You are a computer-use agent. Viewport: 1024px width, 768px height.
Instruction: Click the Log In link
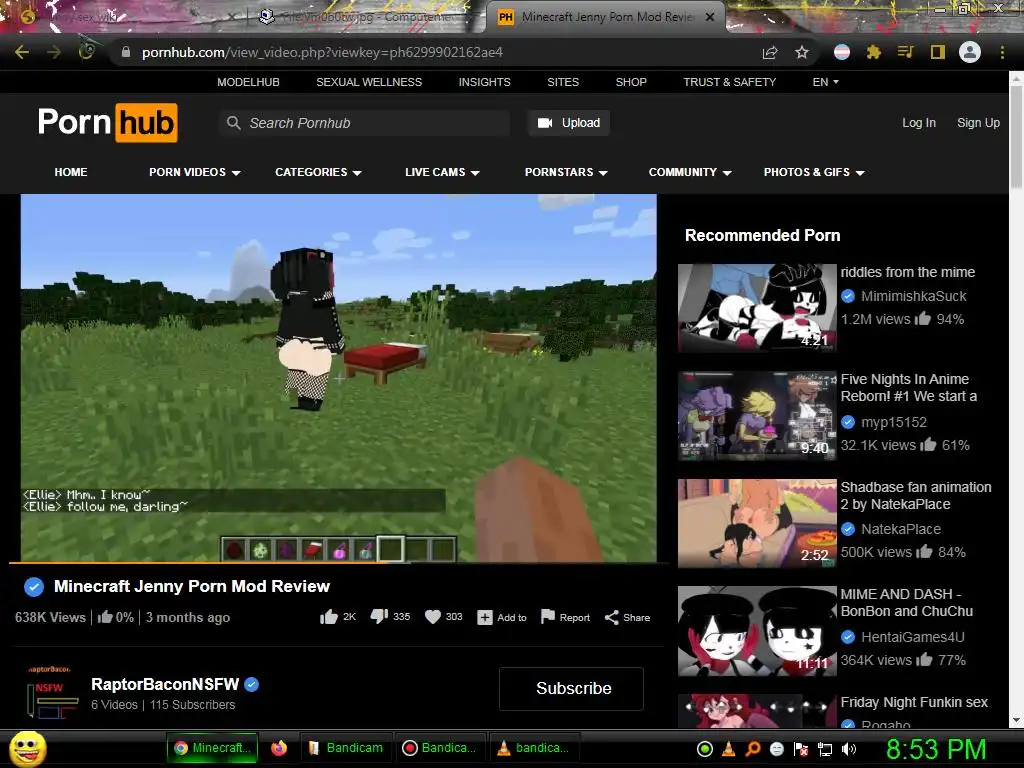tap(919, 123)
